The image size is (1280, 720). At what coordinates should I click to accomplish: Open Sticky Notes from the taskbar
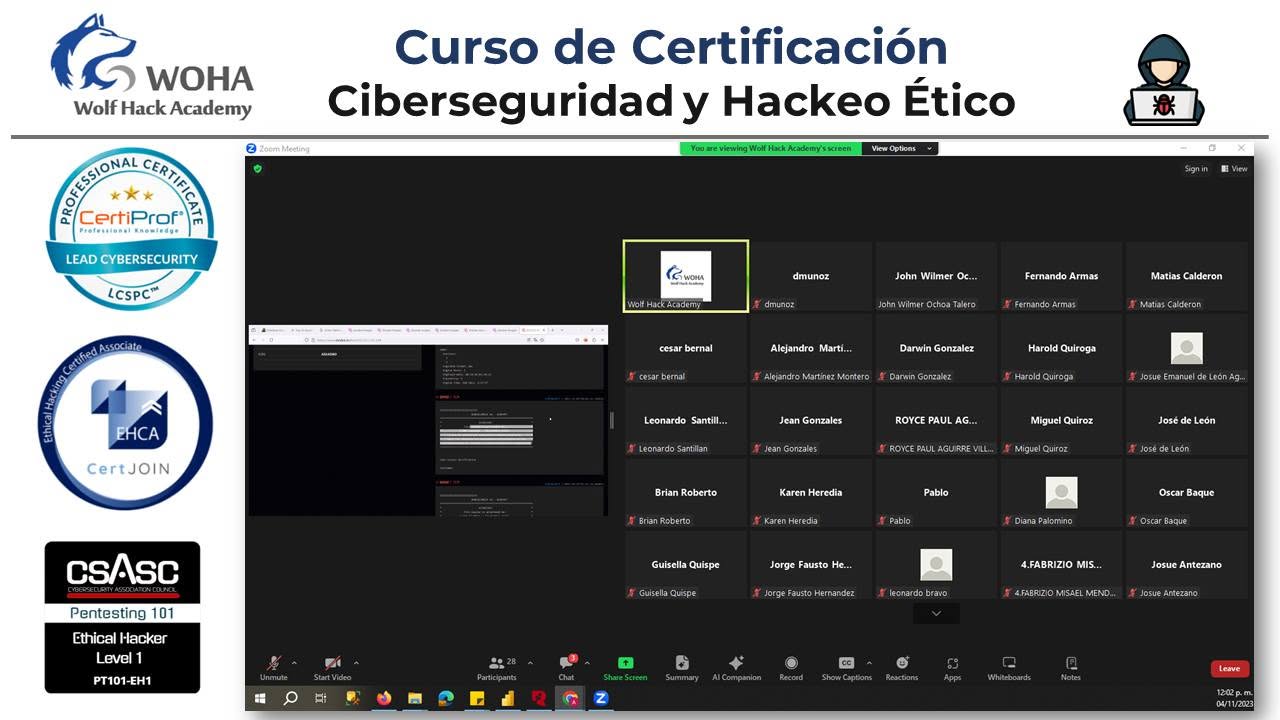[x=477, y=698]
